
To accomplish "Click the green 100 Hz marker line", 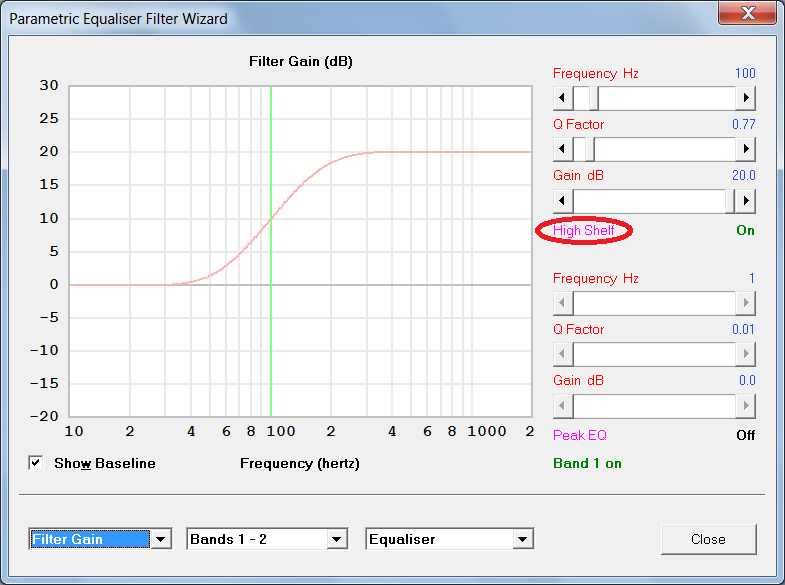I will [x=271, y=250].
